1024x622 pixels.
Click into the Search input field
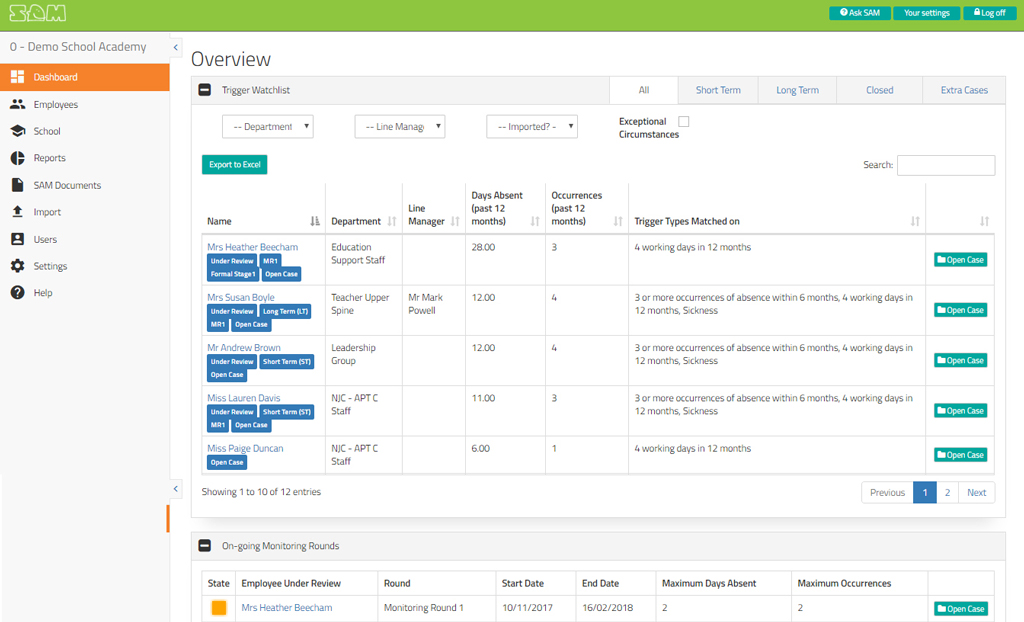[946, 165]
